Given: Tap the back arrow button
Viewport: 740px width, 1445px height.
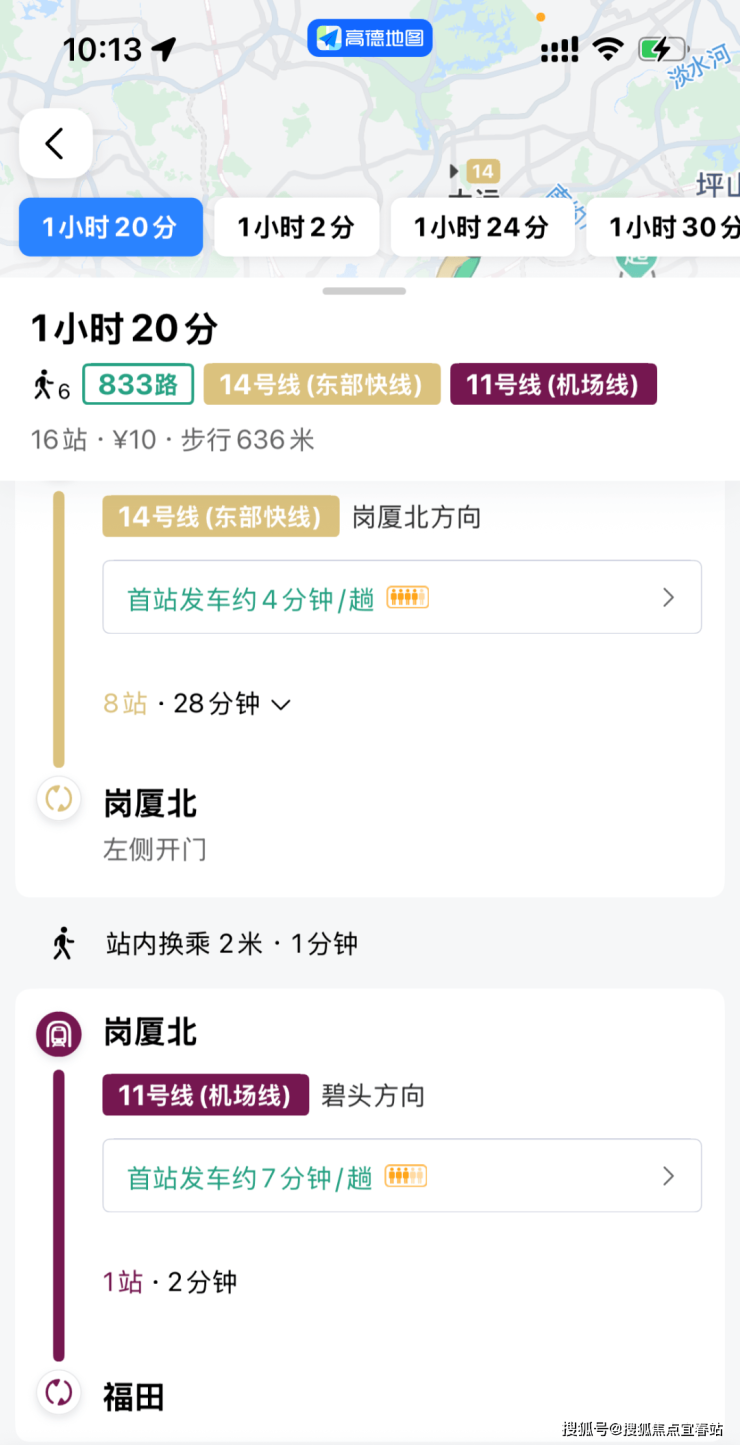Looking at the screenshot, I should point(55,144).
